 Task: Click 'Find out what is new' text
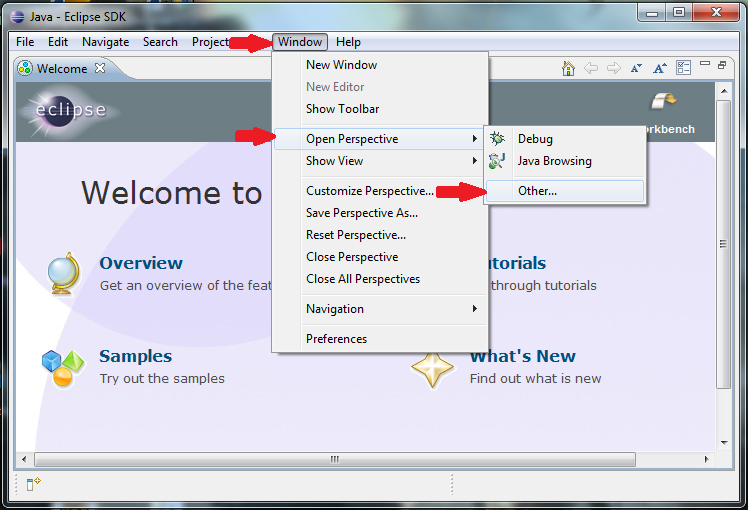click(x=535, y=378)
